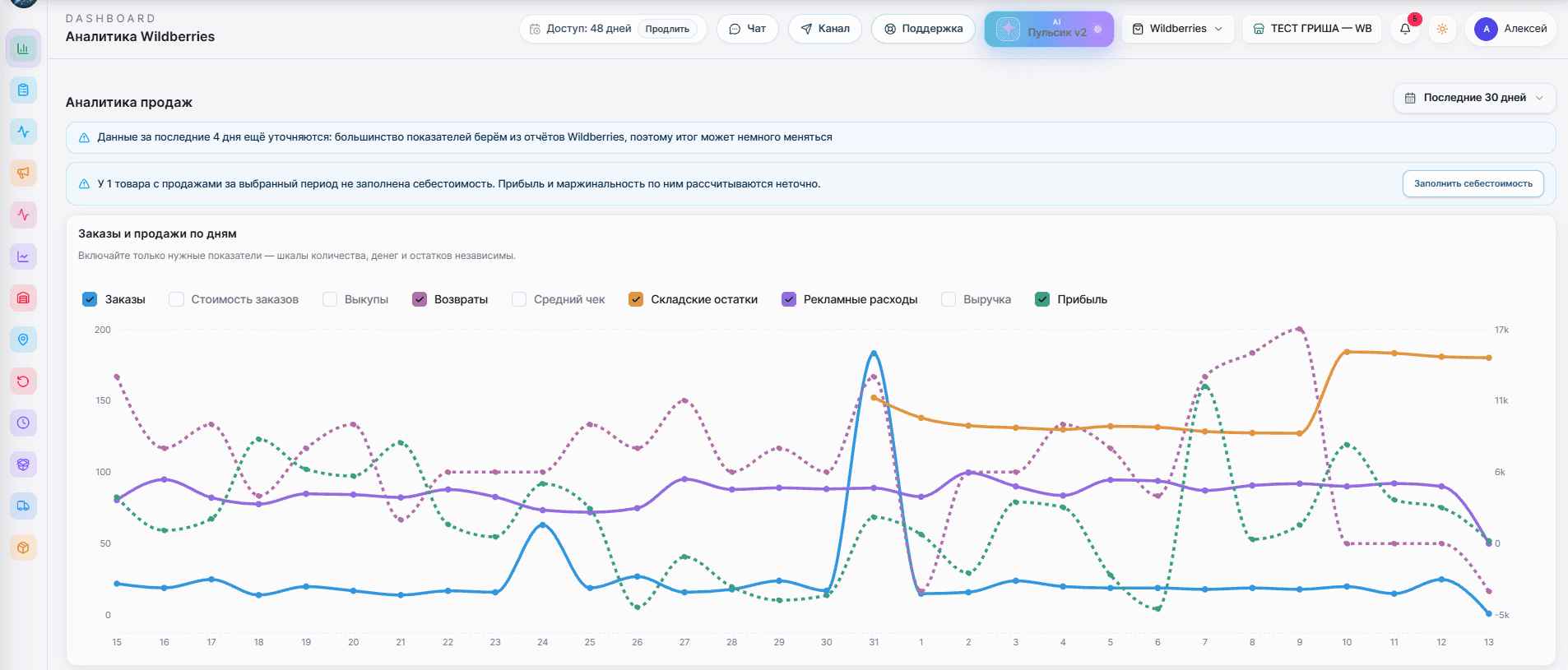
Task: Uncheck the Складские остатки checkbox
Action: tap(636, 299)
